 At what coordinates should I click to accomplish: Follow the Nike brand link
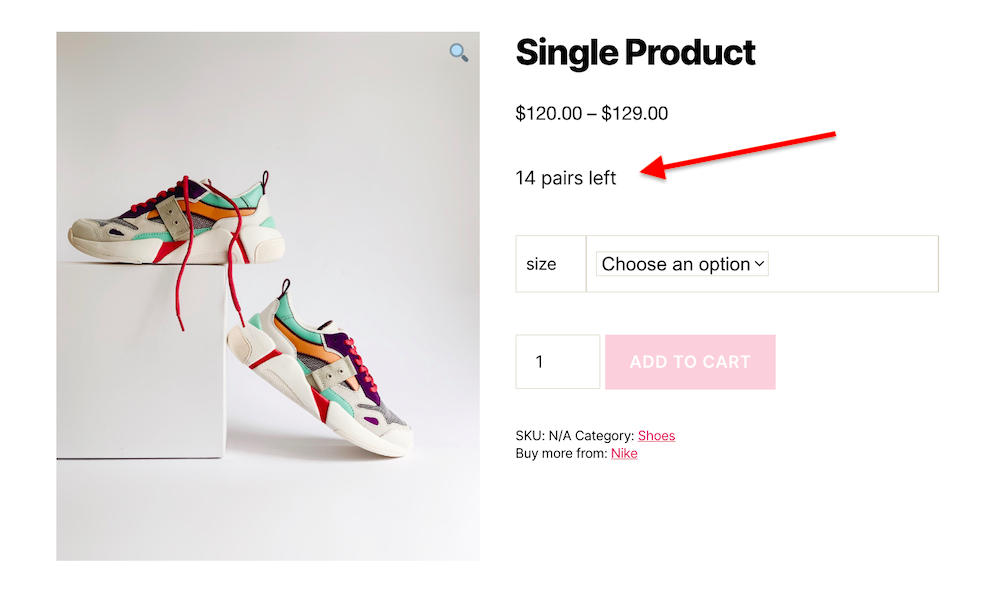tap(624, 453)
